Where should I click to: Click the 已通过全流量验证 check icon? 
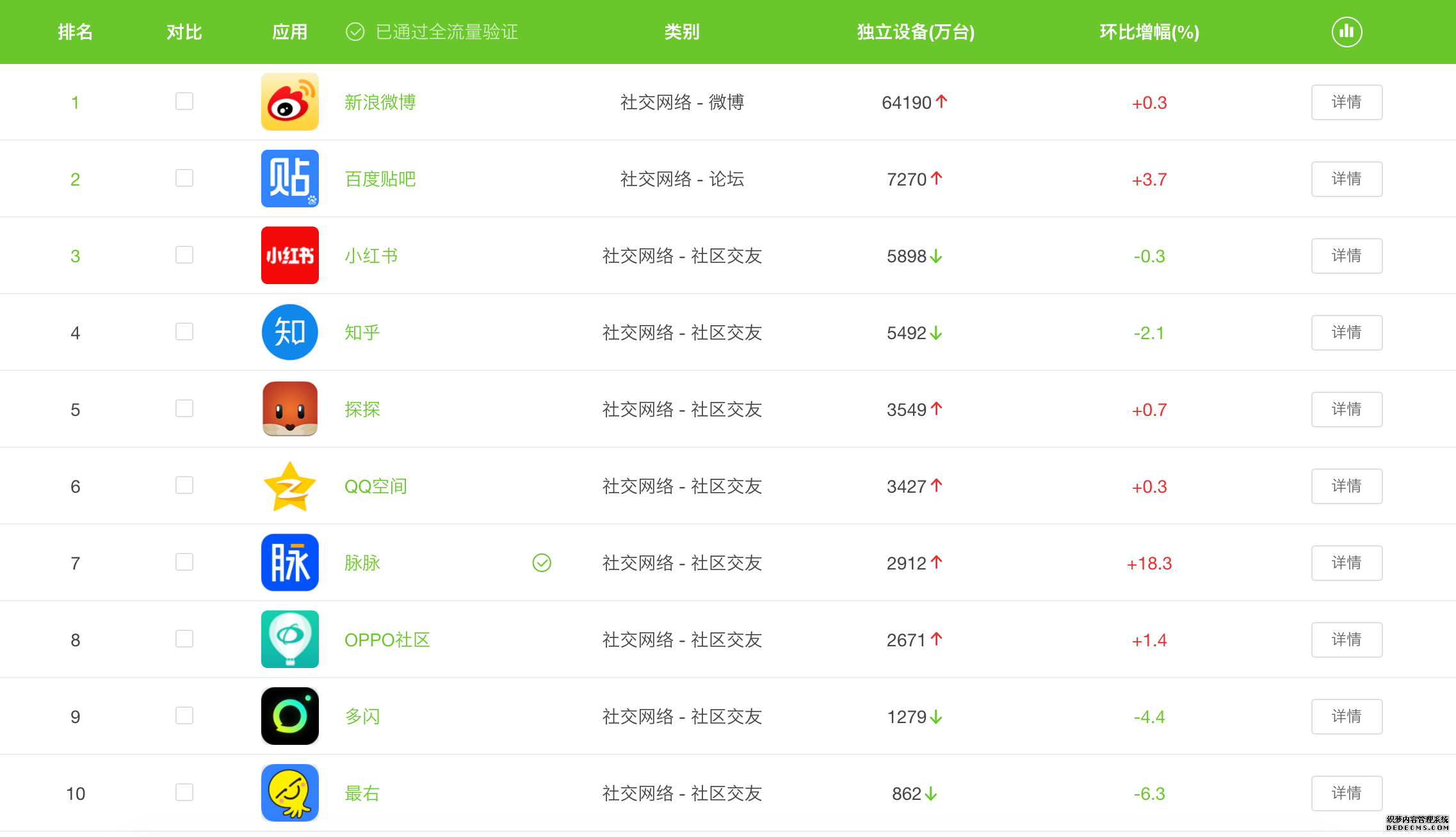pyautogui.click(x=355, y=31)
